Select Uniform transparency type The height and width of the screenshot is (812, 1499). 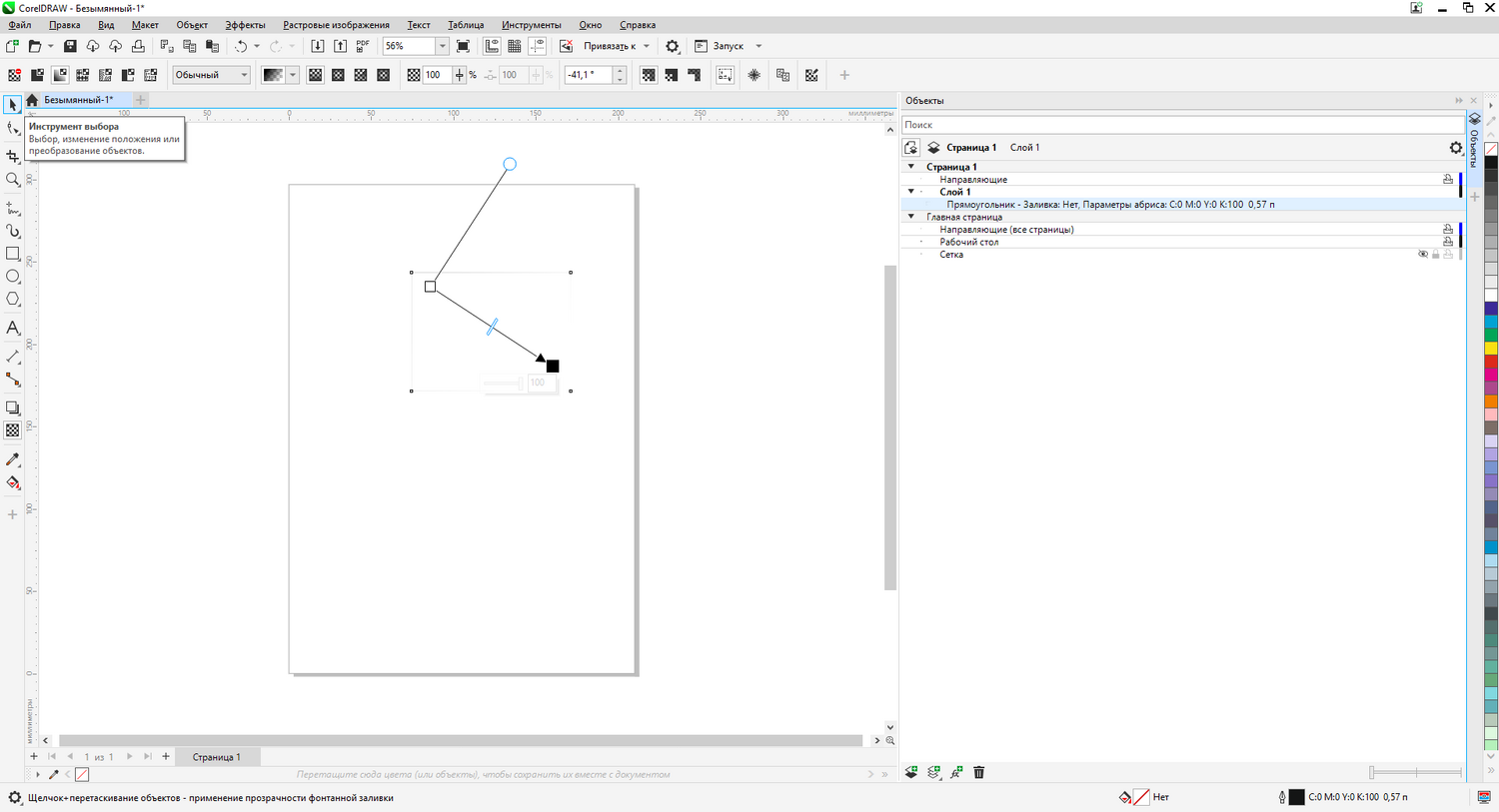pyautogui.click(x=37, y=75)
